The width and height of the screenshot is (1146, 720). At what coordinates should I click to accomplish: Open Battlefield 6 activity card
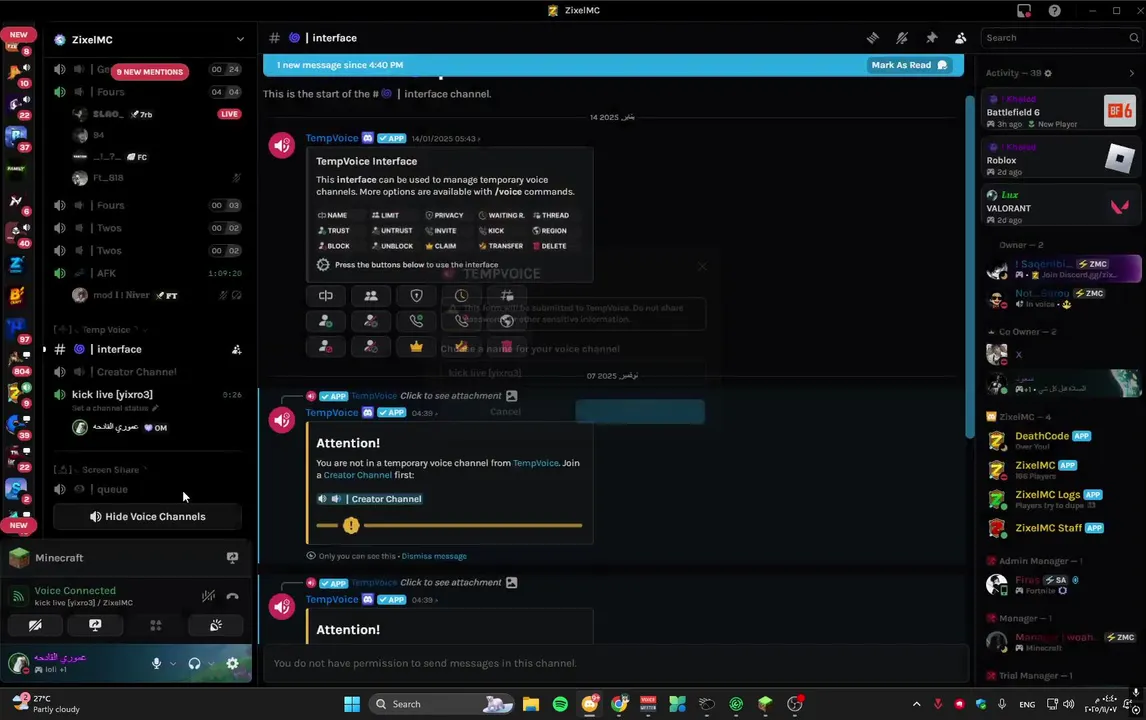1061,112
